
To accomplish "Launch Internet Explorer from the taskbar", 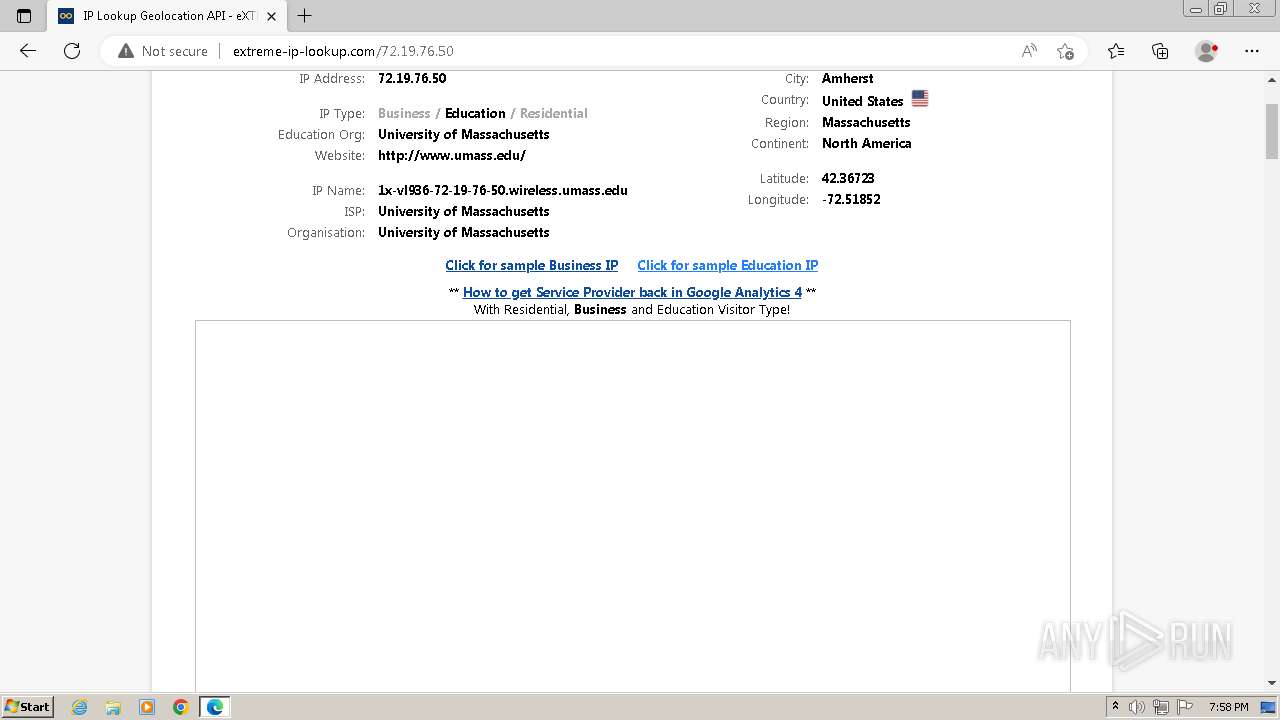I will pyautogui.click(x=80, y=707).
